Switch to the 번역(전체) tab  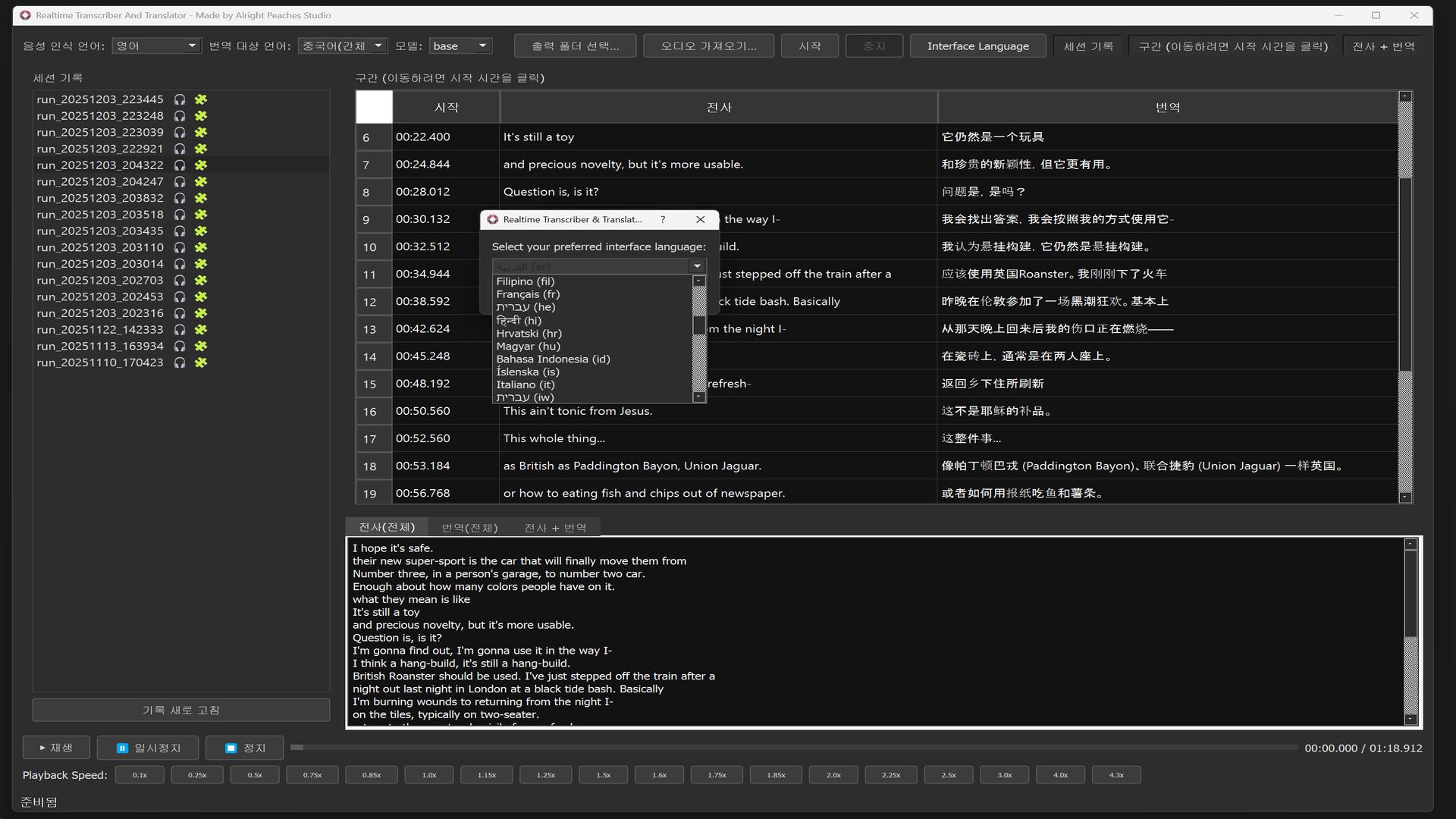pyautogui.click(x=469, y=526)
